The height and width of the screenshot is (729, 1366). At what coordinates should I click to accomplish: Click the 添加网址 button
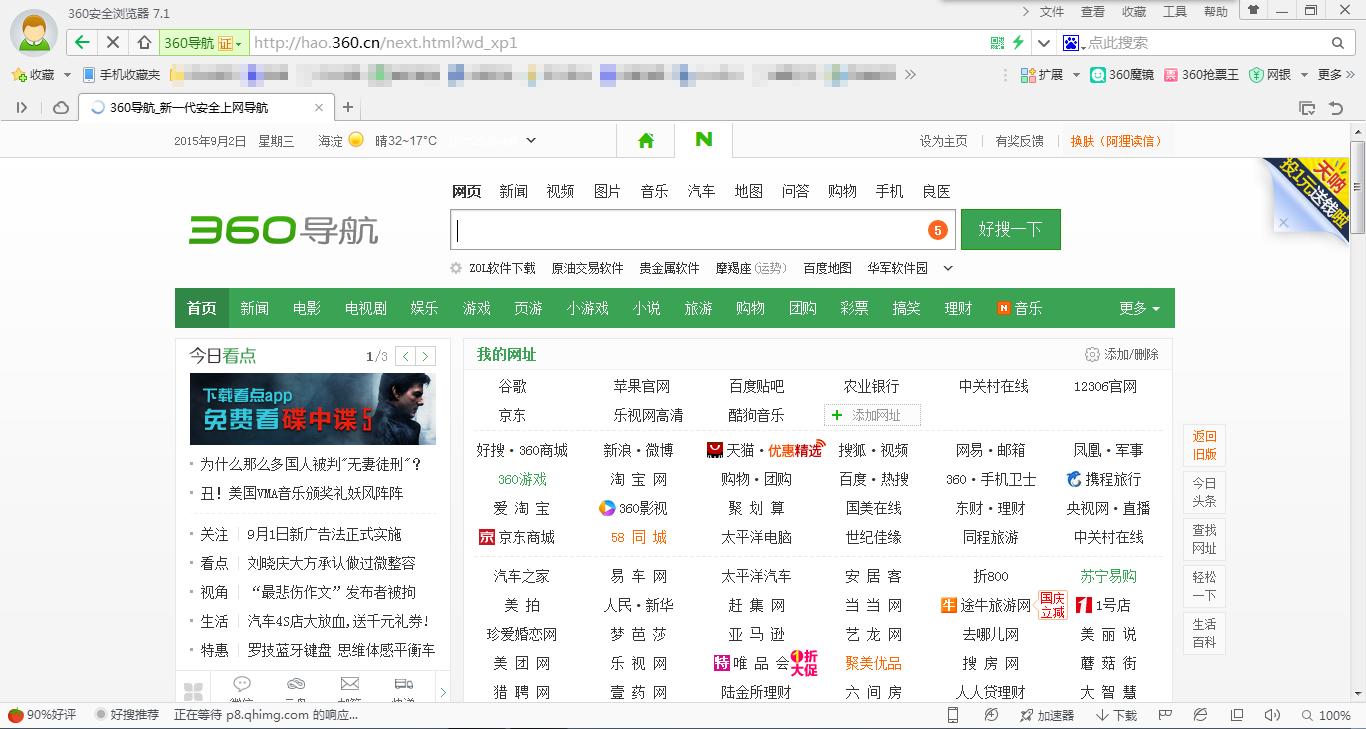[872, 415]
